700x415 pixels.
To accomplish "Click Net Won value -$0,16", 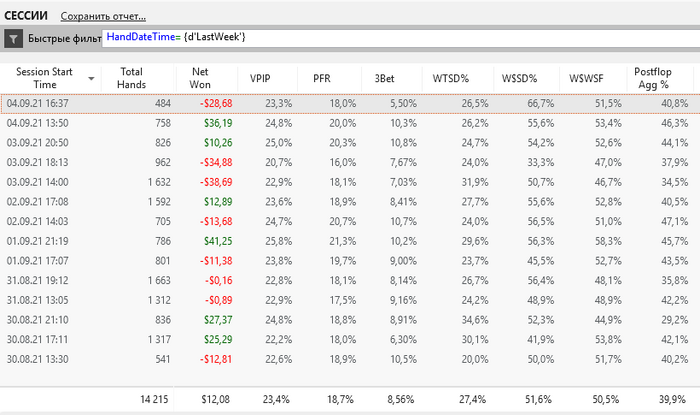I will pyautogui.click(x=219, y=280).
